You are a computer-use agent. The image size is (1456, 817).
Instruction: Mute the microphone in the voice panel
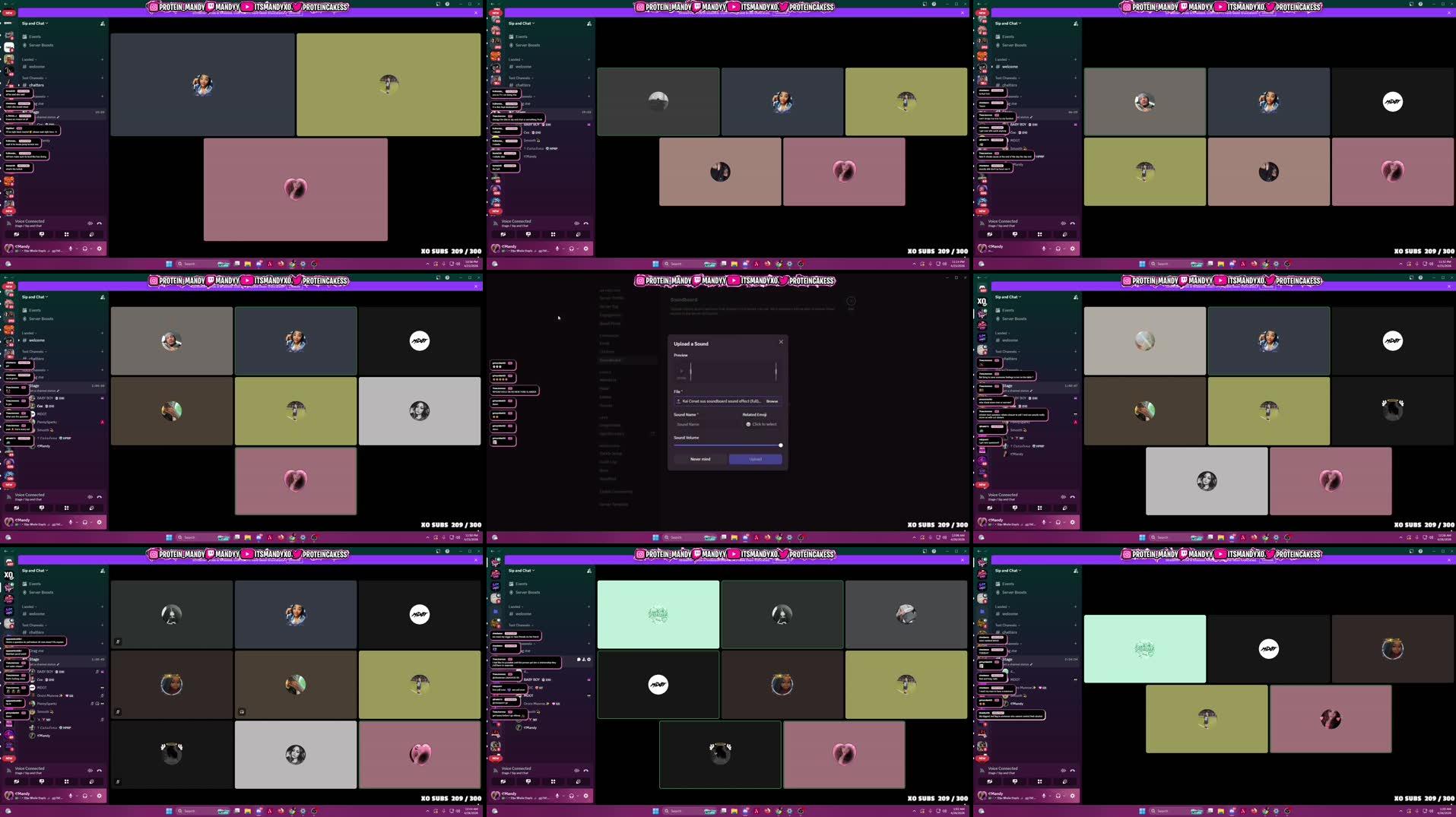[70, 249]
